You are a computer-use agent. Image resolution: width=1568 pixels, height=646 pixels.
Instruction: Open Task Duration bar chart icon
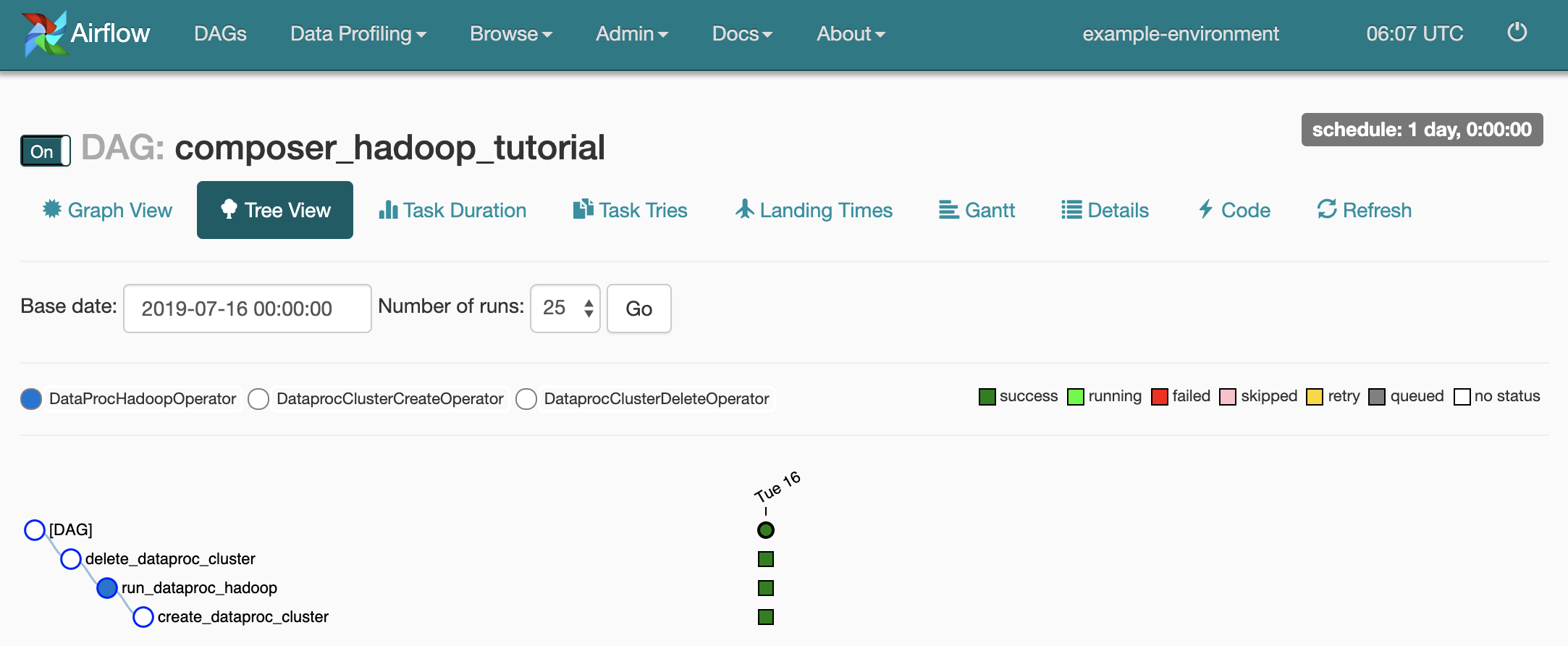(x=388, y=210)
